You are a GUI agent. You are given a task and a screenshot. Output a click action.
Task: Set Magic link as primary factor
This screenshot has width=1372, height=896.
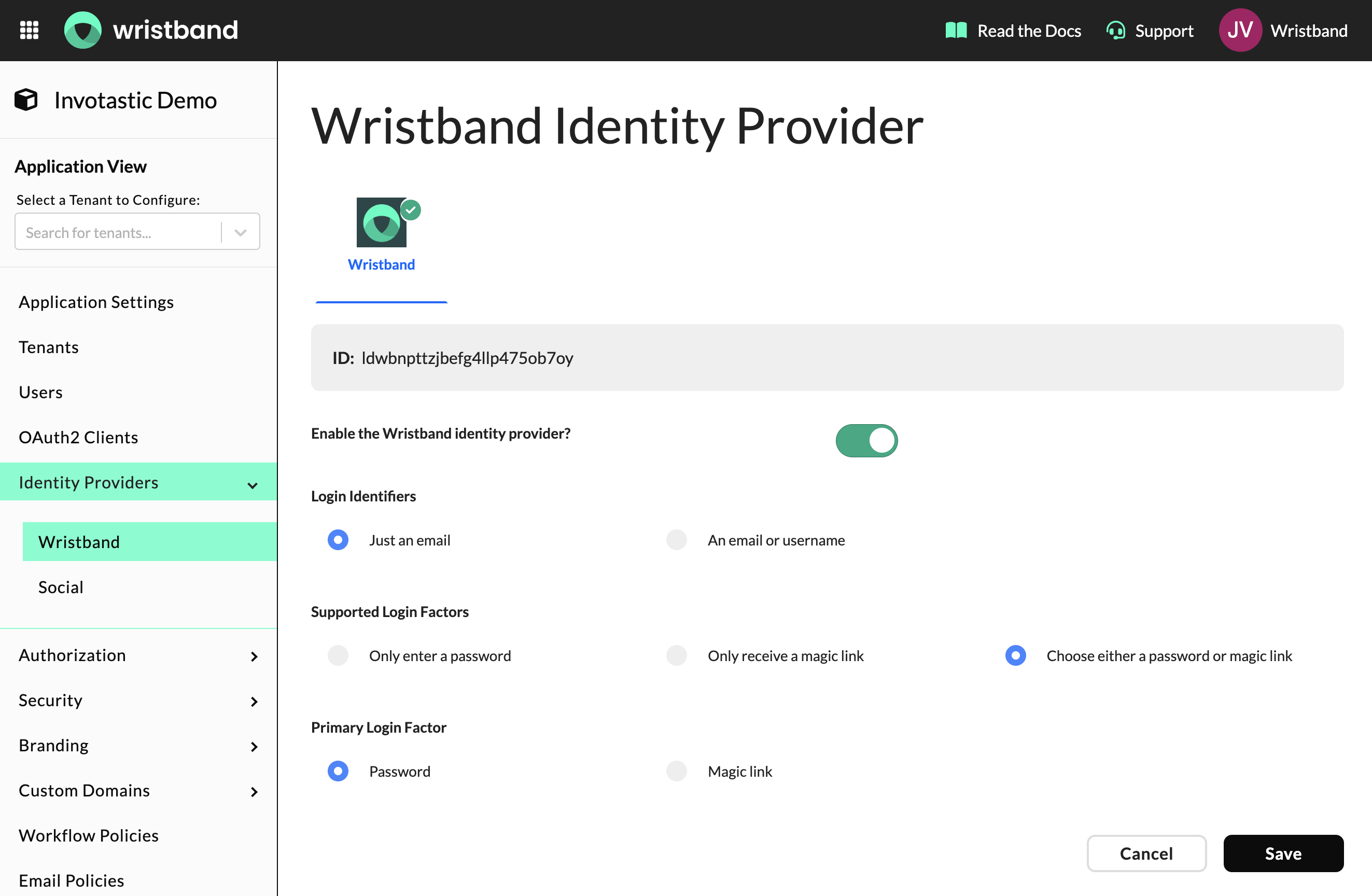click(x=676, y=772)
